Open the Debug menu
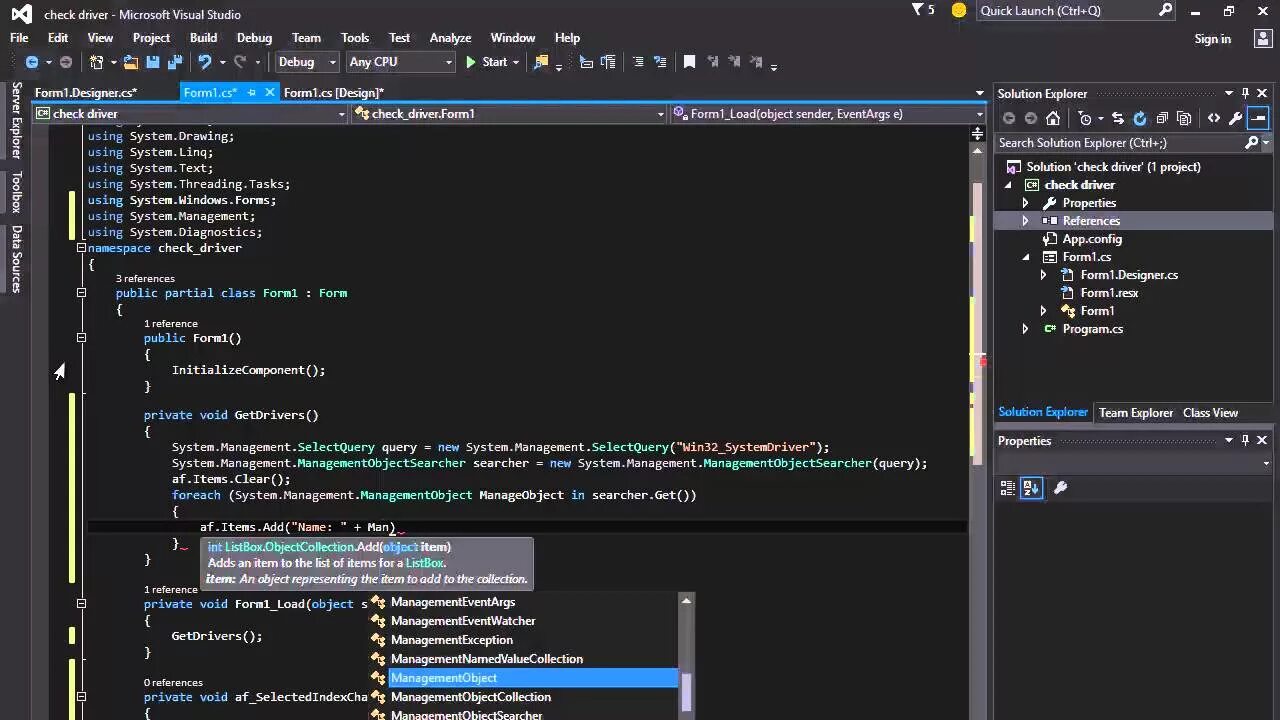The image size is (1280, 720). click(254, 38)
